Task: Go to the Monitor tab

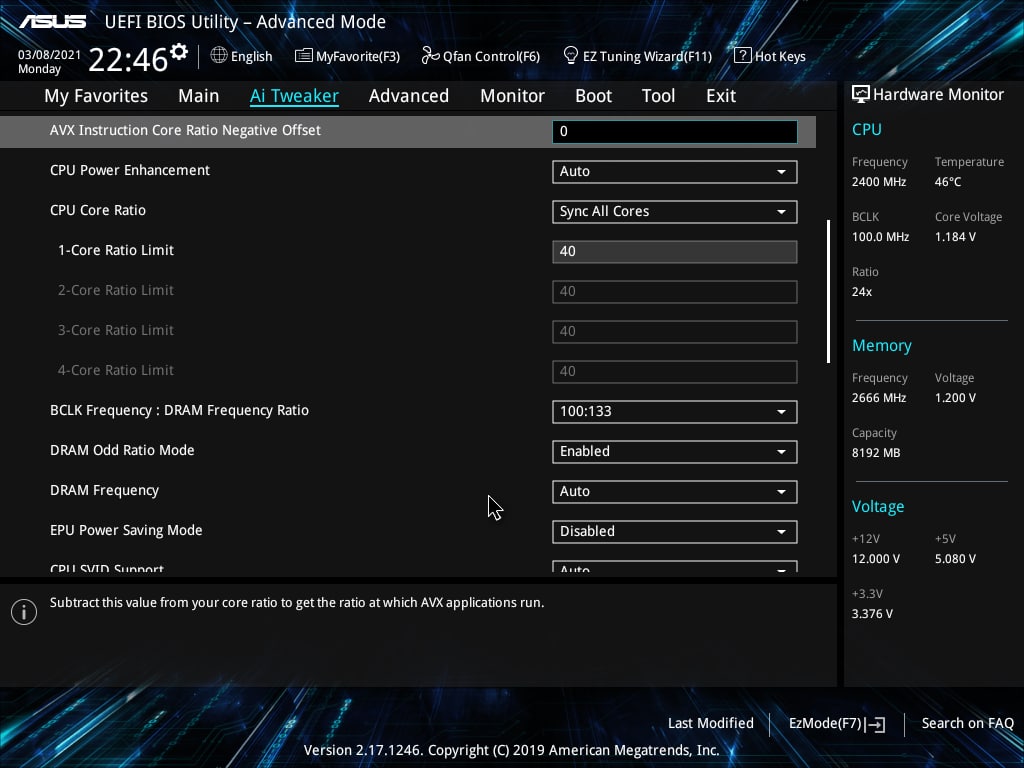Action: tap(512, 96)
